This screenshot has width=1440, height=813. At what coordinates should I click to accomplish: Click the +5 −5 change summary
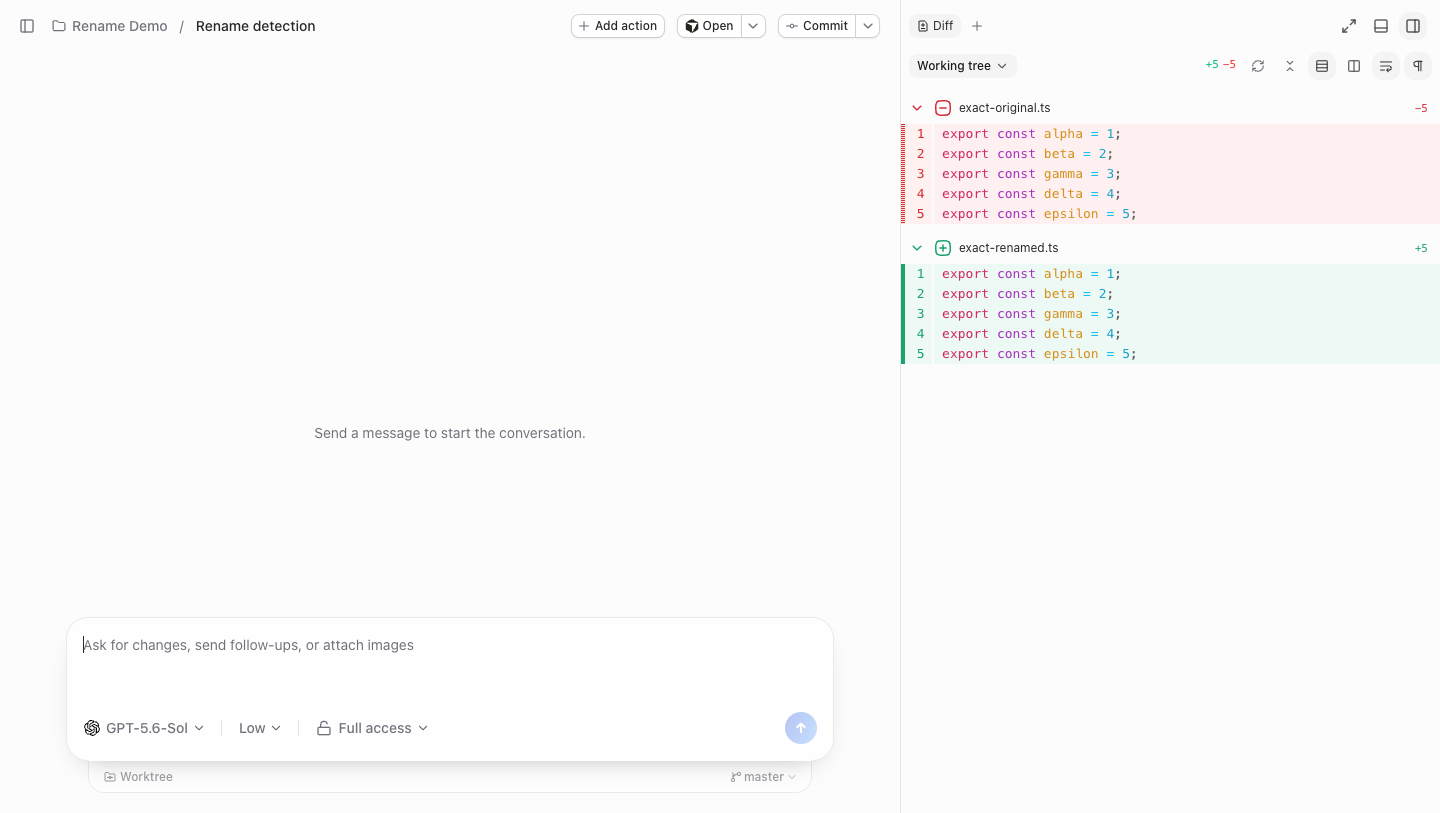pos(1220,65)
